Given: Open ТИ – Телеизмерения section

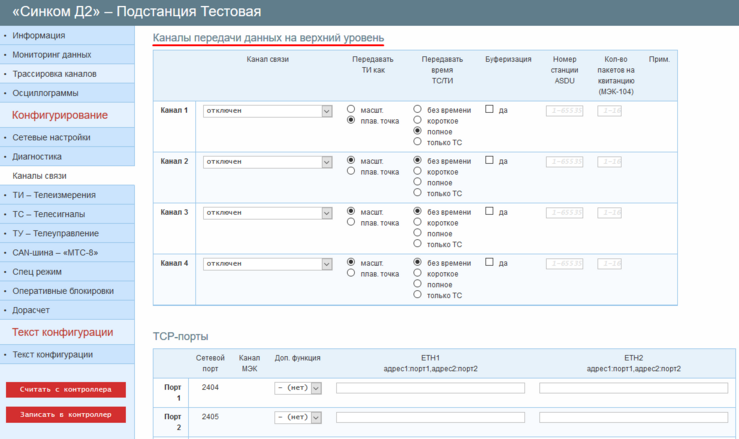Looking at the screenshot, I should 54,195.
